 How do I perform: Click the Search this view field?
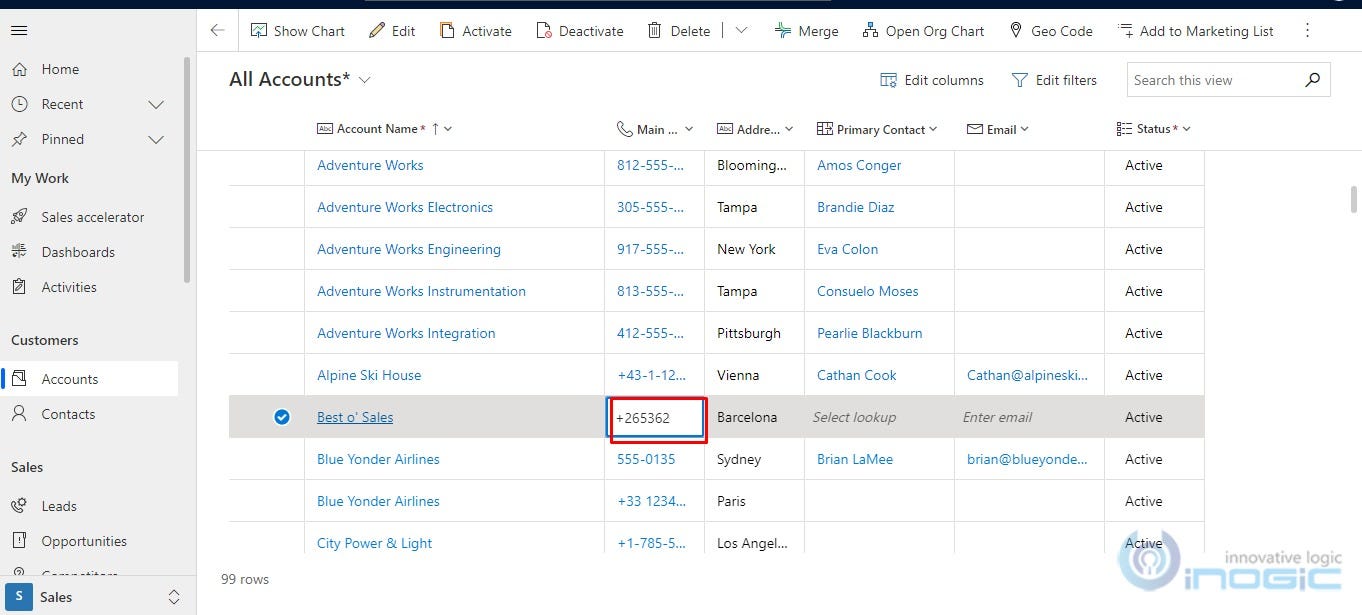click(1214, 80)
